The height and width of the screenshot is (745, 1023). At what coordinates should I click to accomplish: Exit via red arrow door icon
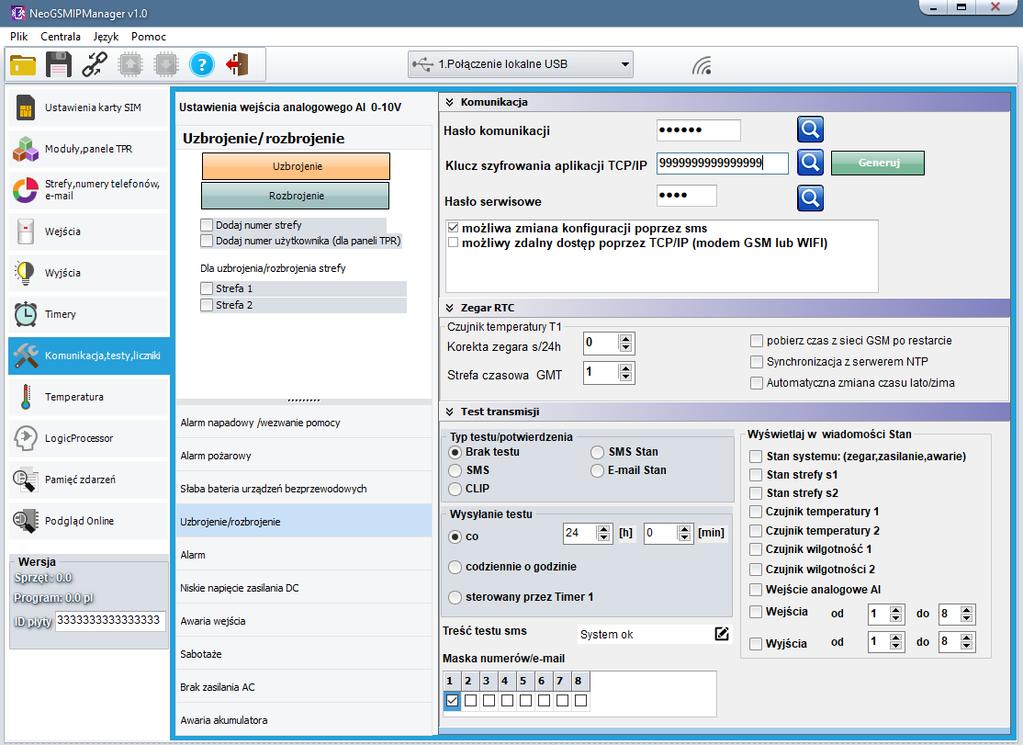(237, 65)
